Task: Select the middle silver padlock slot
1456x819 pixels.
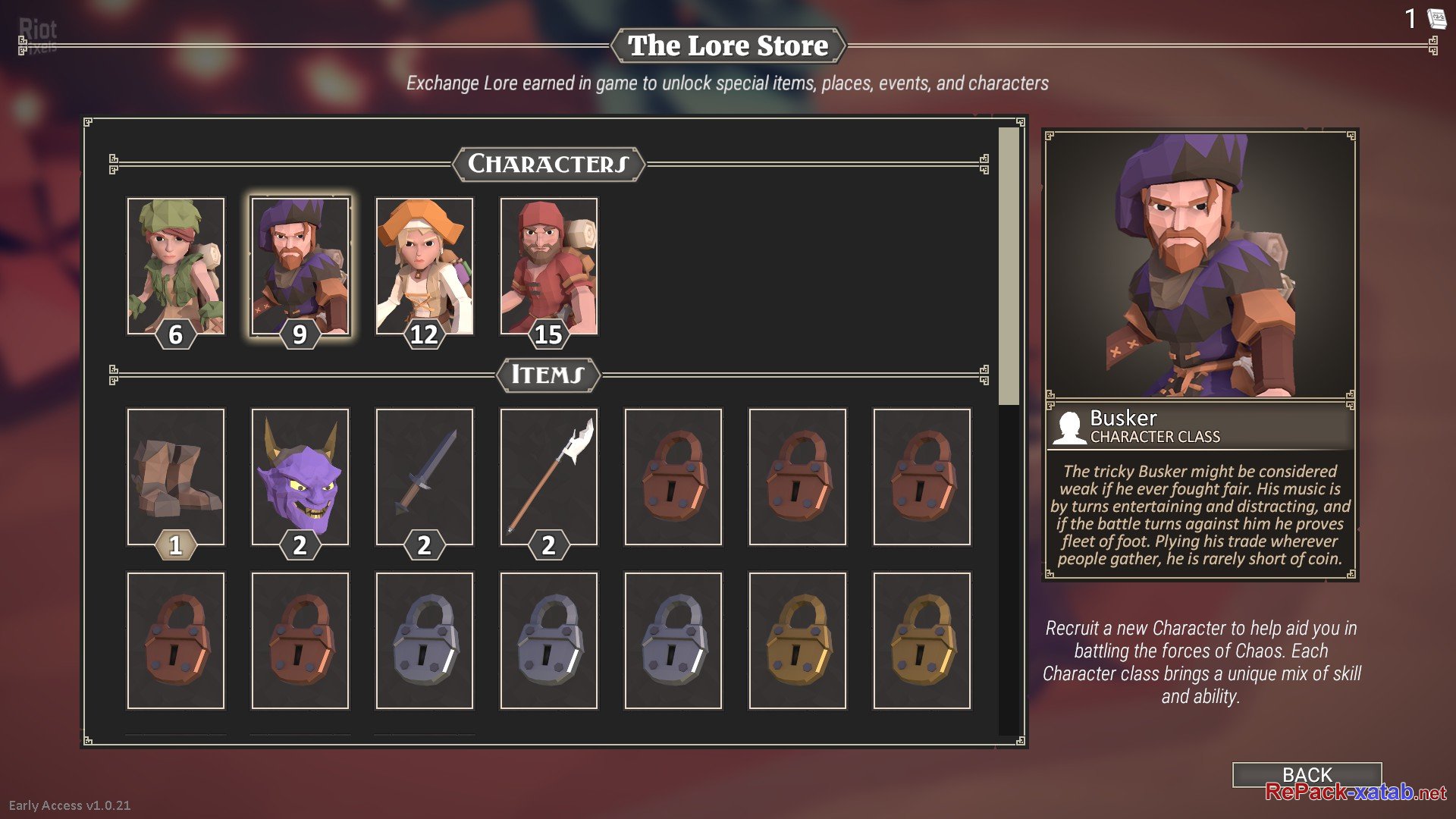Action: 549,641
